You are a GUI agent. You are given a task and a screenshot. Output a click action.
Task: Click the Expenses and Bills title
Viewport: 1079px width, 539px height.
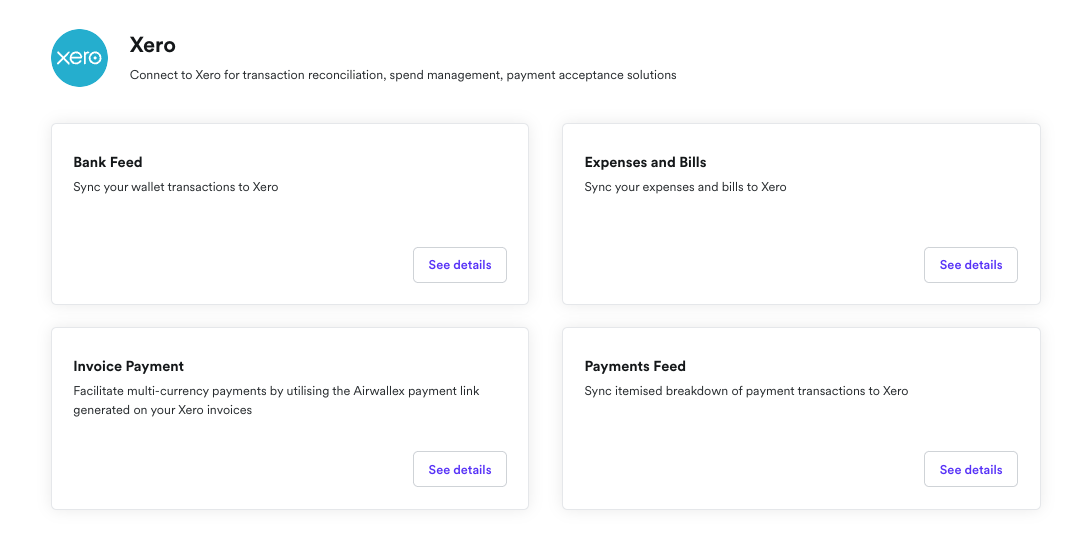click(645, 162)
